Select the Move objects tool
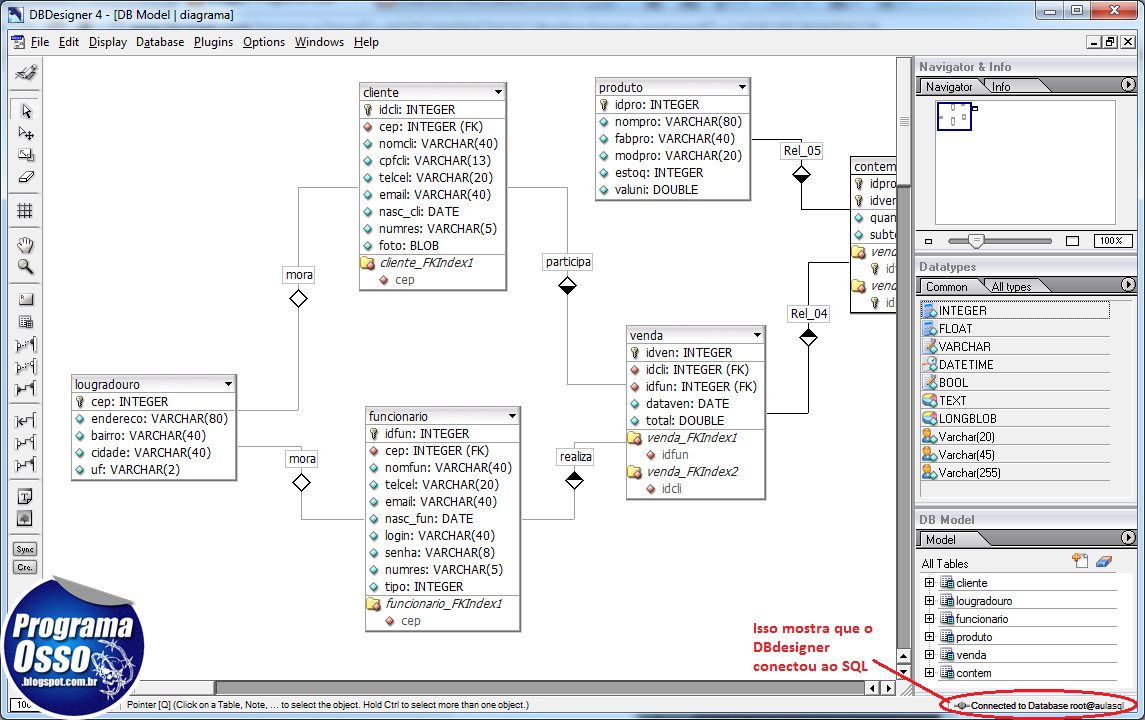Screen dimensions: 1145x720 click(x=26, y=133)
